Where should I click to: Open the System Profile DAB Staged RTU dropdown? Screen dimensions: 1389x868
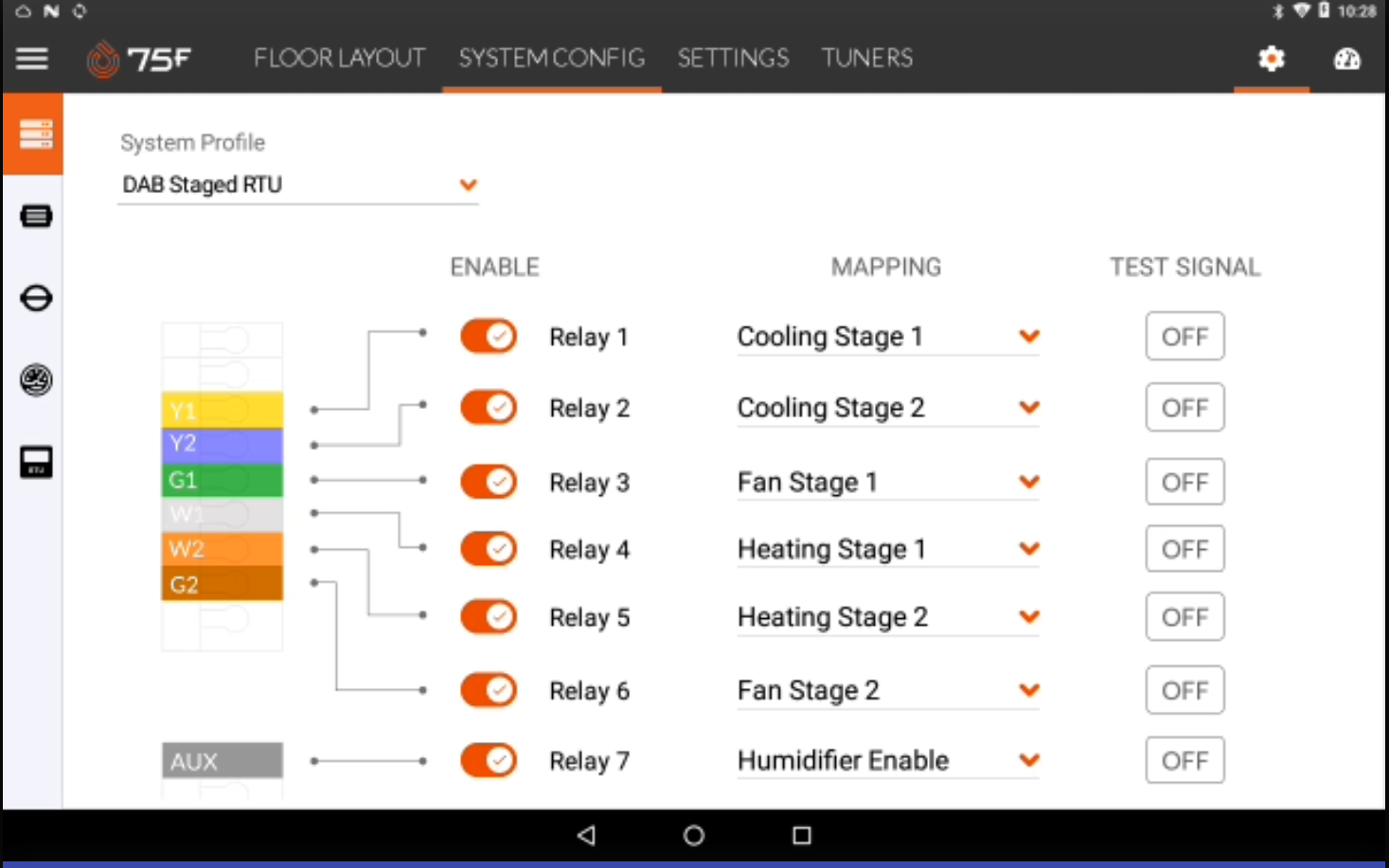[298, 185]
